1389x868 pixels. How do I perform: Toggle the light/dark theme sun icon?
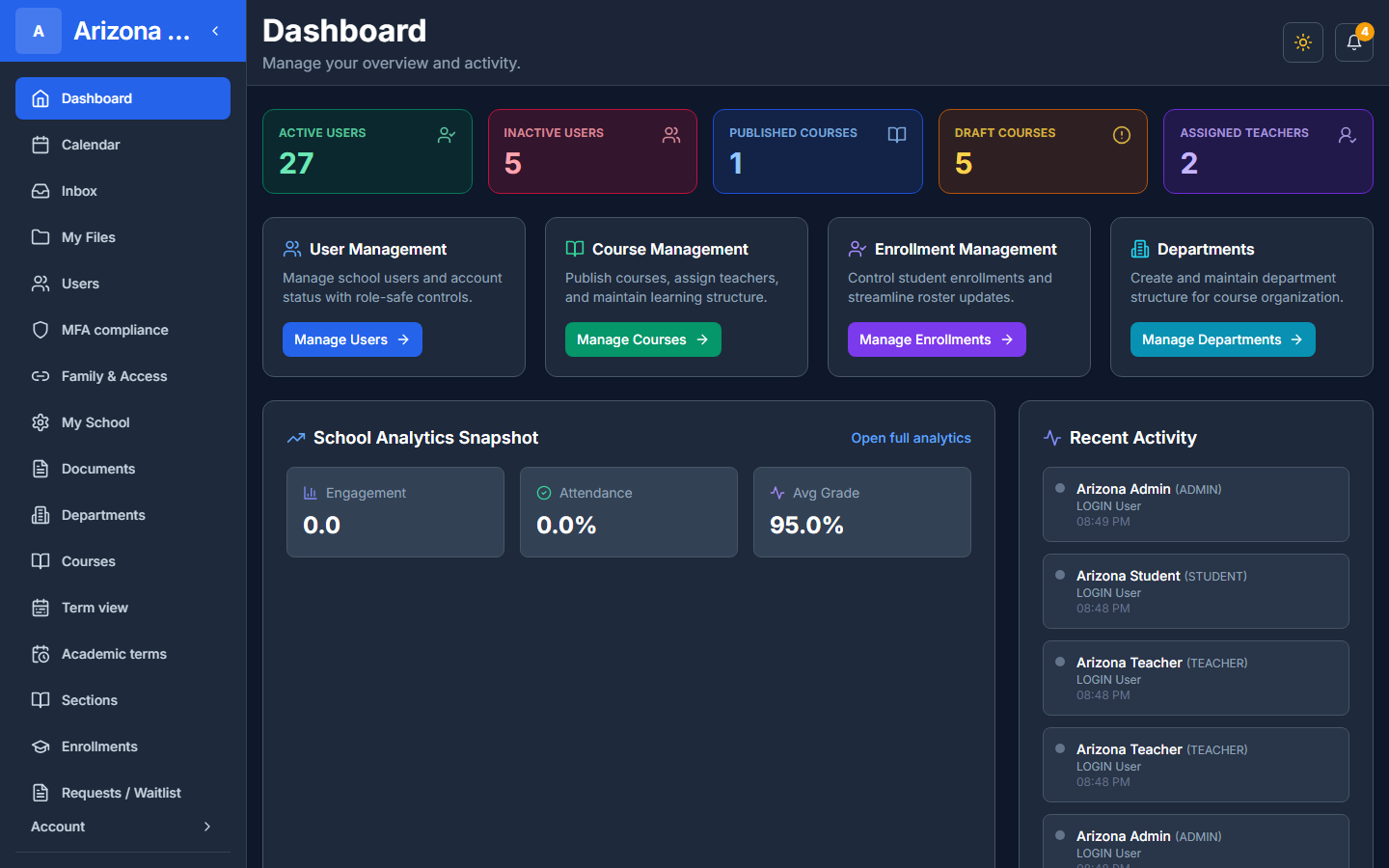(1303, 42)
